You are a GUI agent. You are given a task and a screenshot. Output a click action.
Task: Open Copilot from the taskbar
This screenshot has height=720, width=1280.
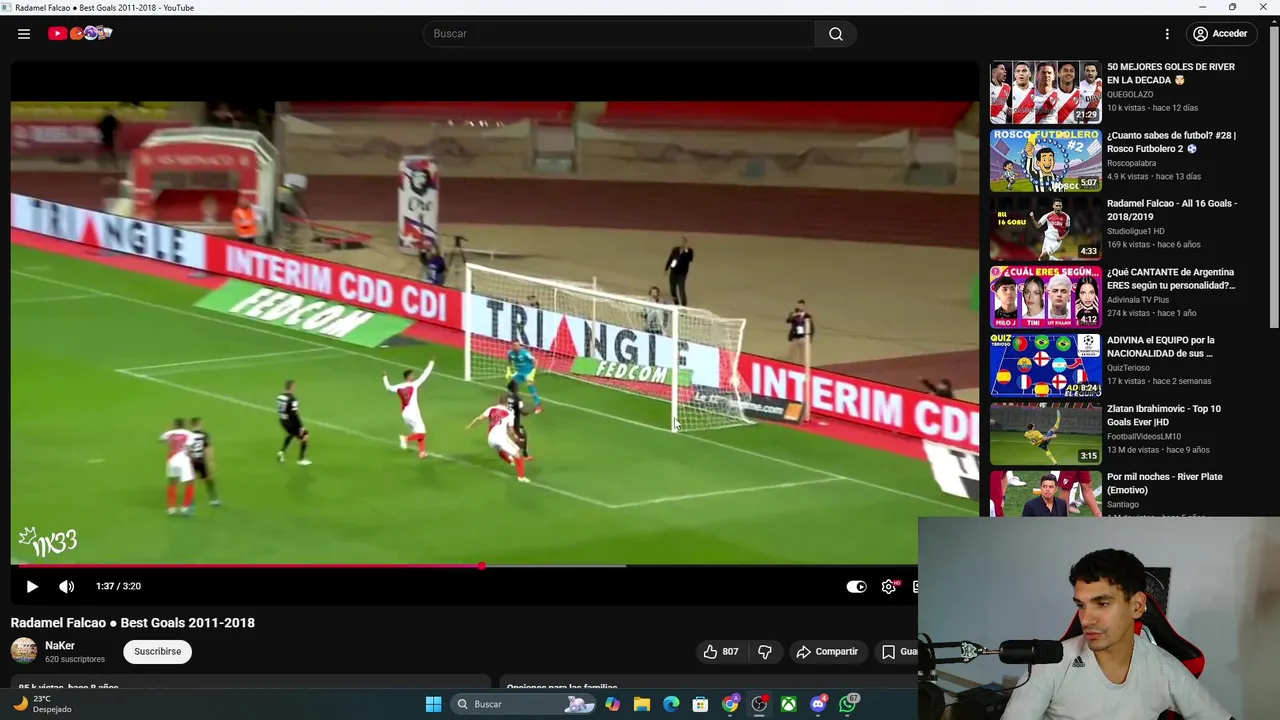tap(612, 705)
